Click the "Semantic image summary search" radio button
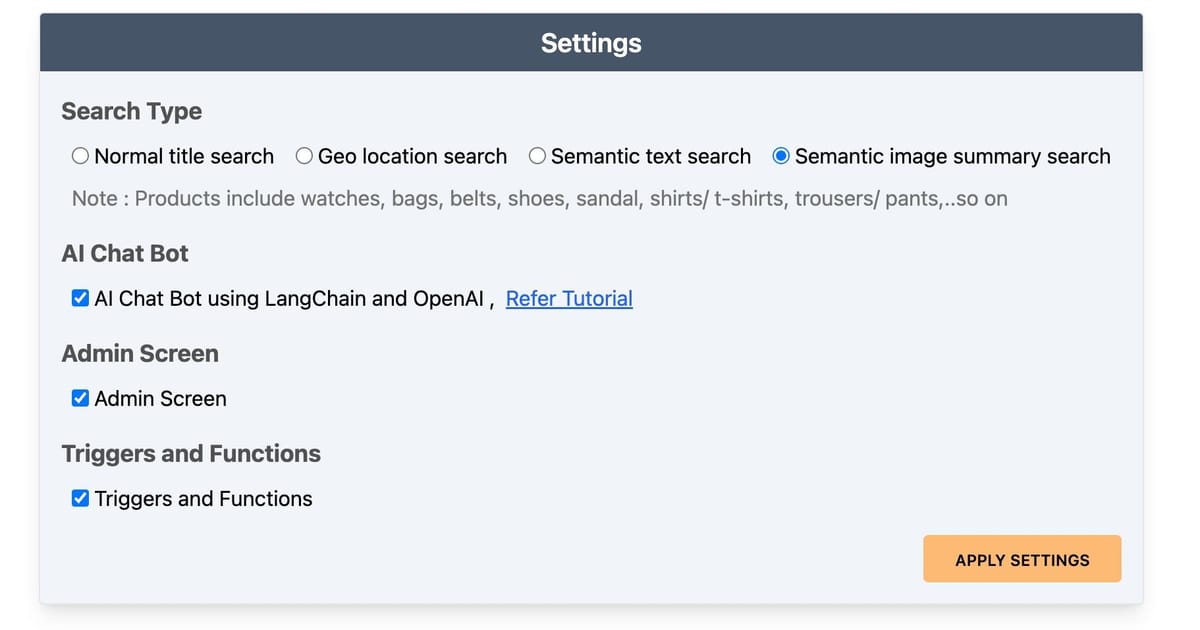 click(x=781, y=156)
